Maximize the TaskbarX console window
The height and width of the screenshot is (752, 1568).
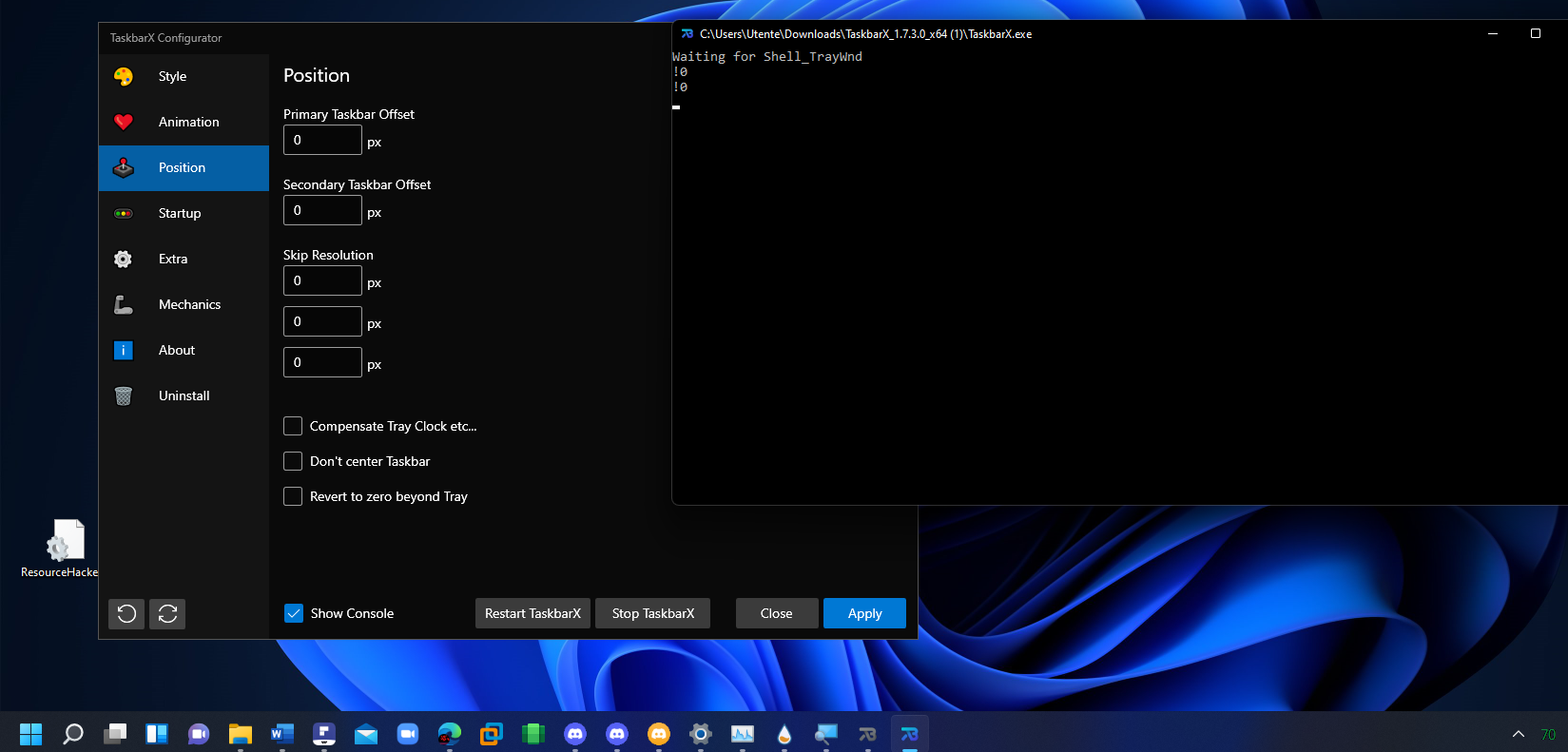pos(1535,33)
